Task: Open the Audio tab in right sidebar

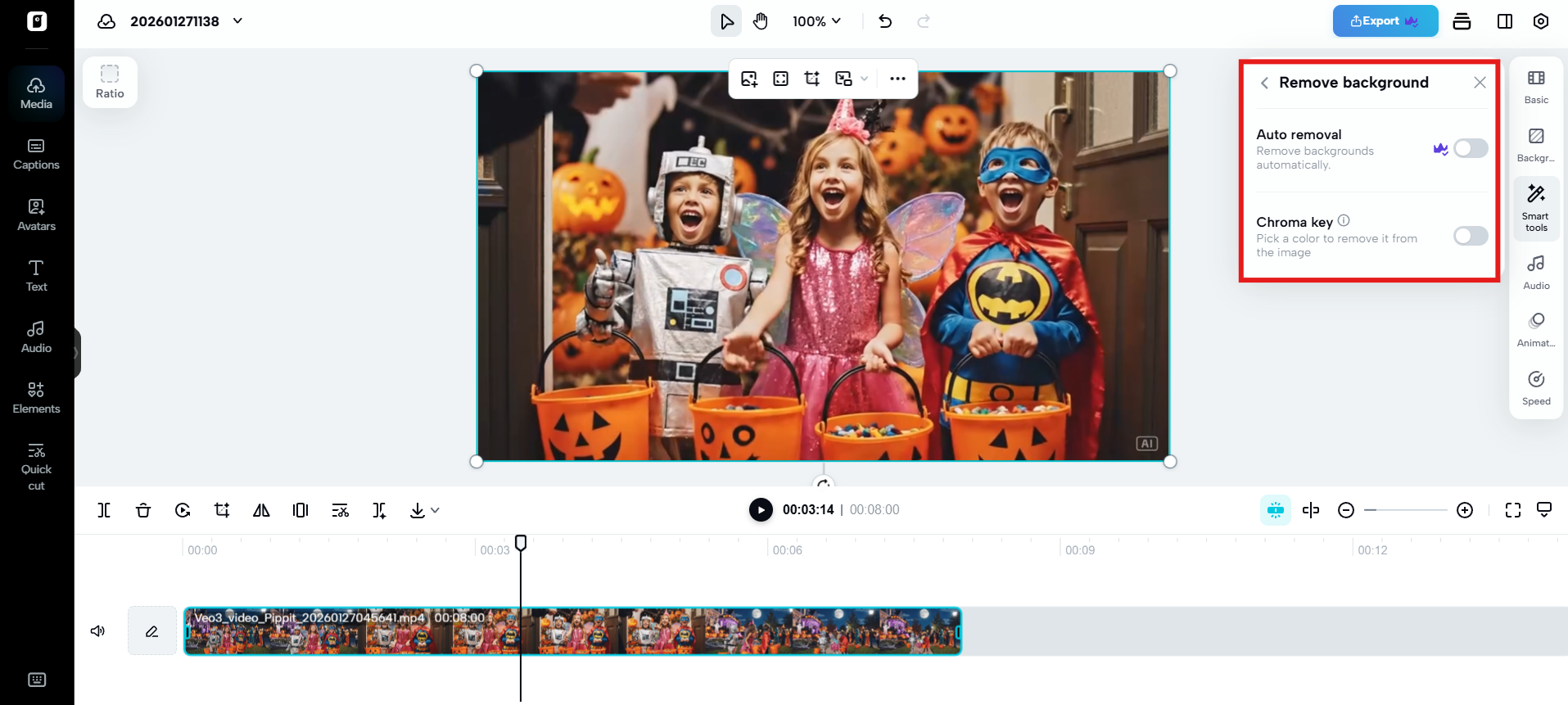Action: pyautogui.click(x=1536, y=273)
